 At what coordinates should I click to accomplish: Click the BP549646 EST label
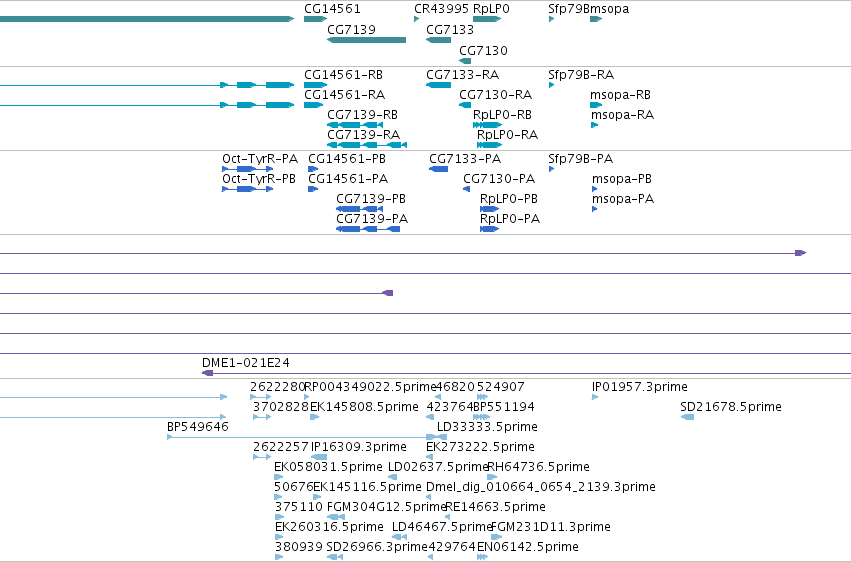pos(198,426)
